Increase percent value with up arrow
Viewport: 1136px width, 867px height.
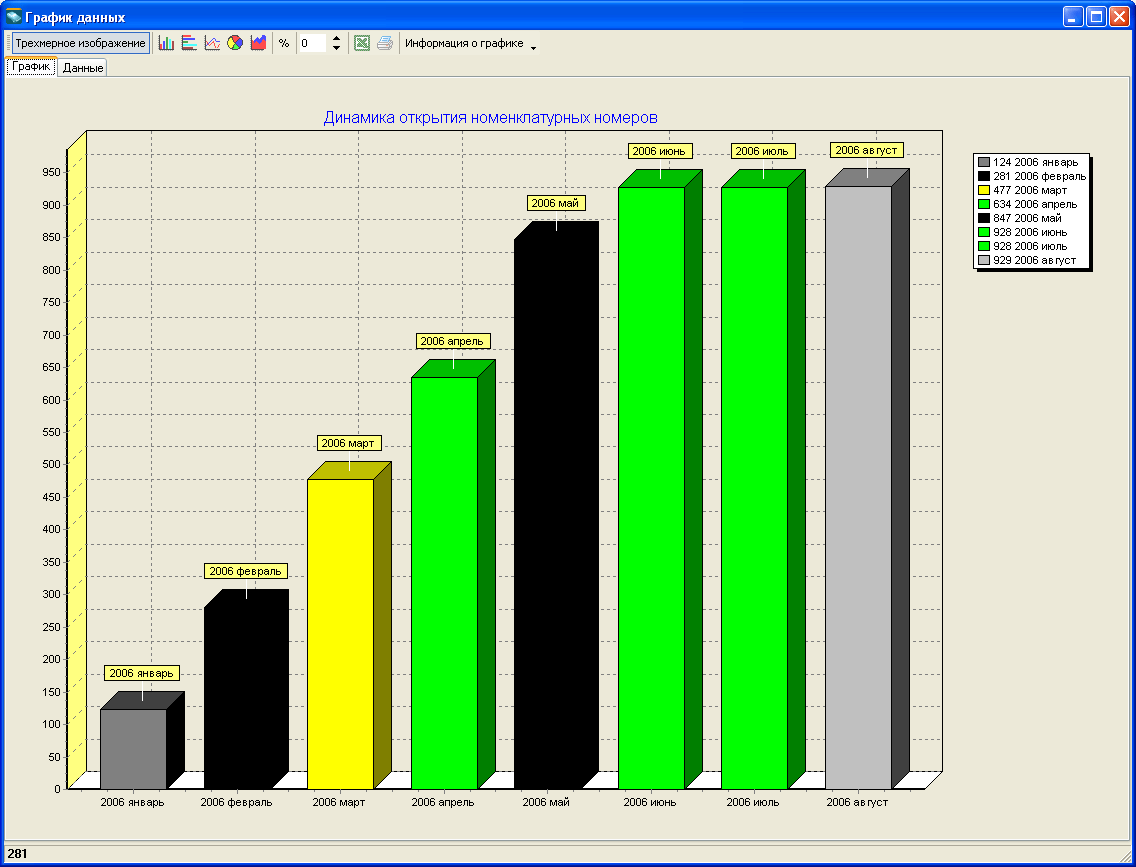(336, 38)
